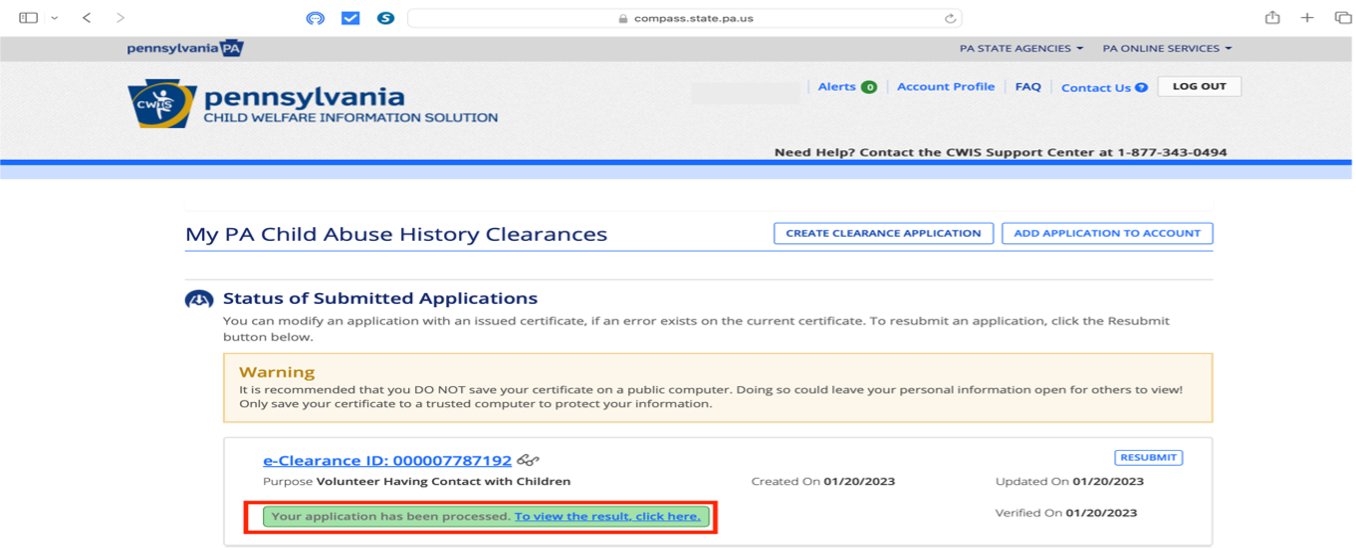Click the CWIS keystone logo

point(162,104)
